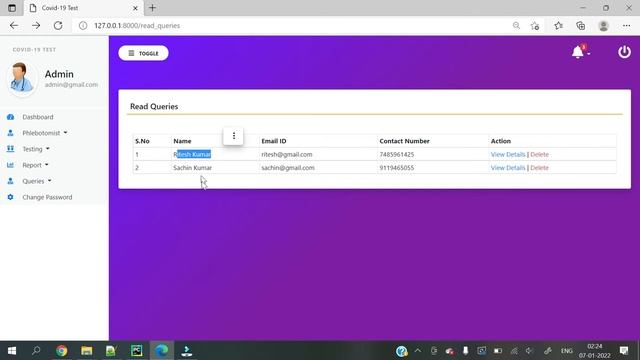Click the Change Password gear icon
Viewport: 640px width, 360px height.
11,197
